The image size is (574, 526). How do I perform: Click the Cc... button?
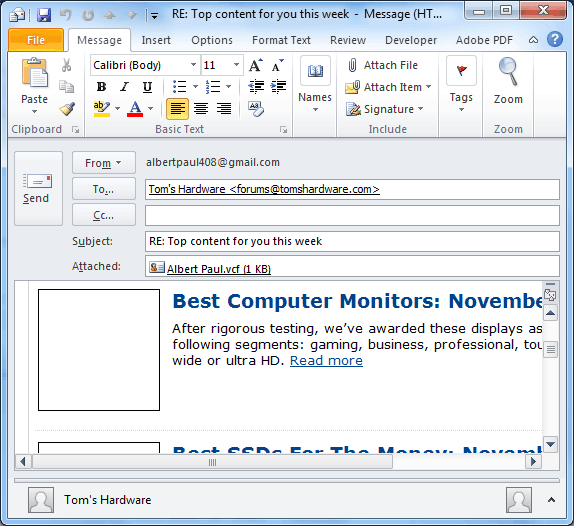104,215
